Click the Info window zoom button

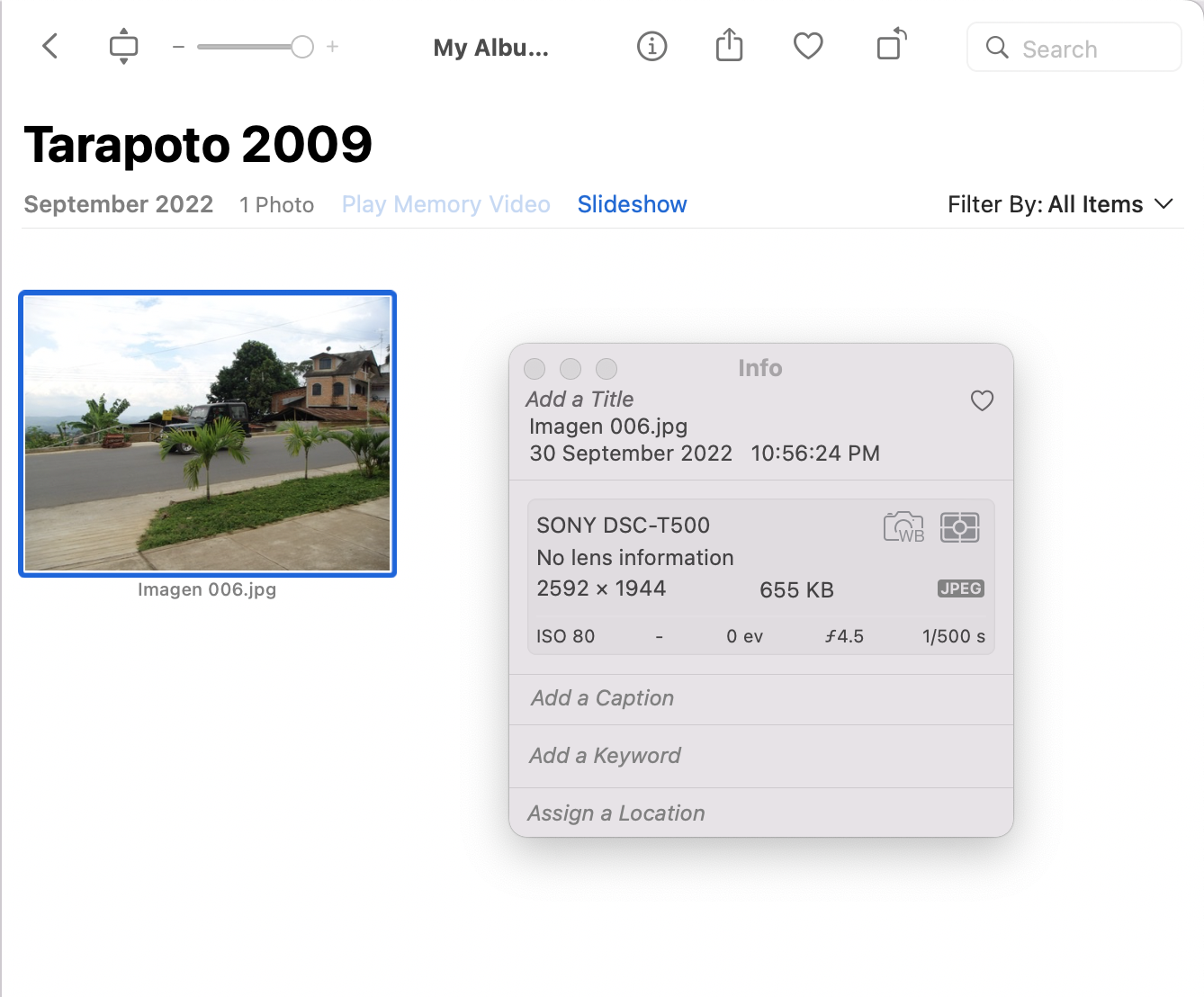[606, 369]
